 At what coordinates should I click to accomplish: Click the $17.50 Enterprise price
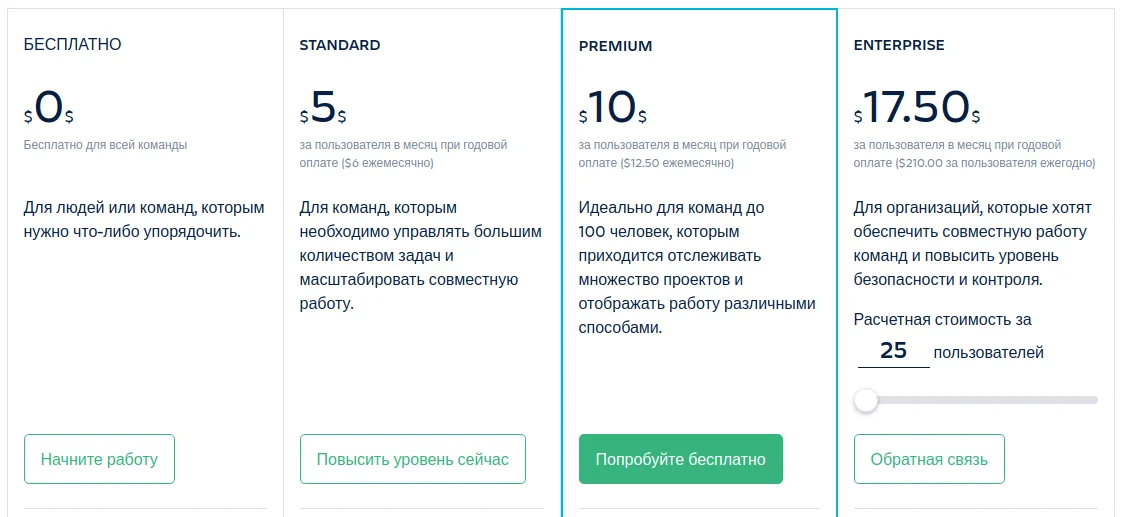(917, 109)
